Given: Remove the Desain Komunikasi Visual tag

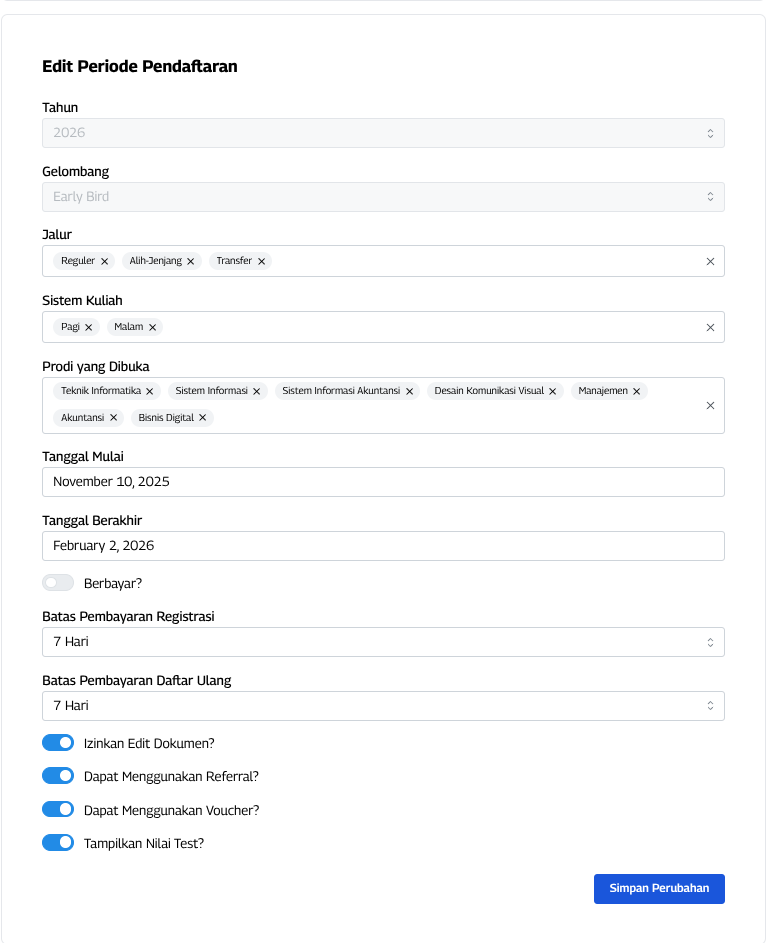Looking at the screenshot, I should (552, 392).
